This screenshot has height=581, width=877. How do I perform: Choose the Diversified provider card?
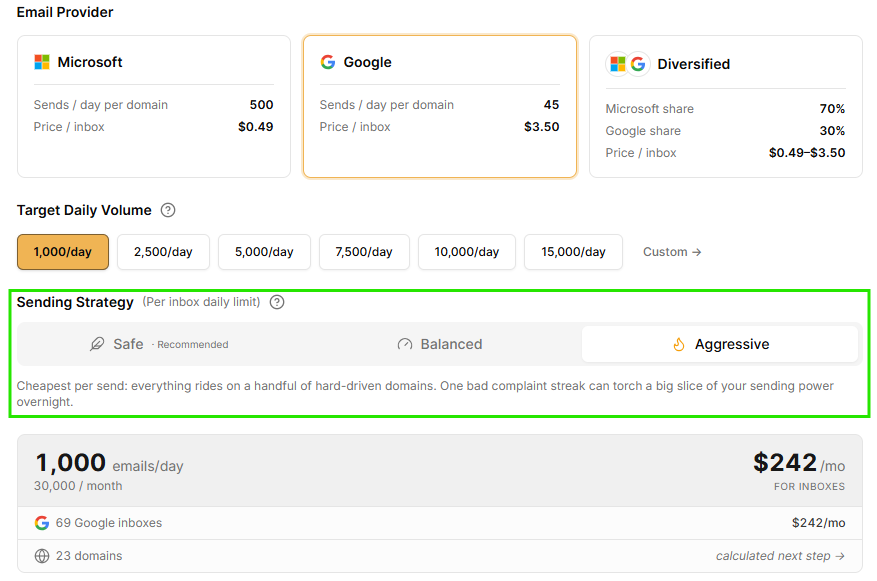point(725,106)
